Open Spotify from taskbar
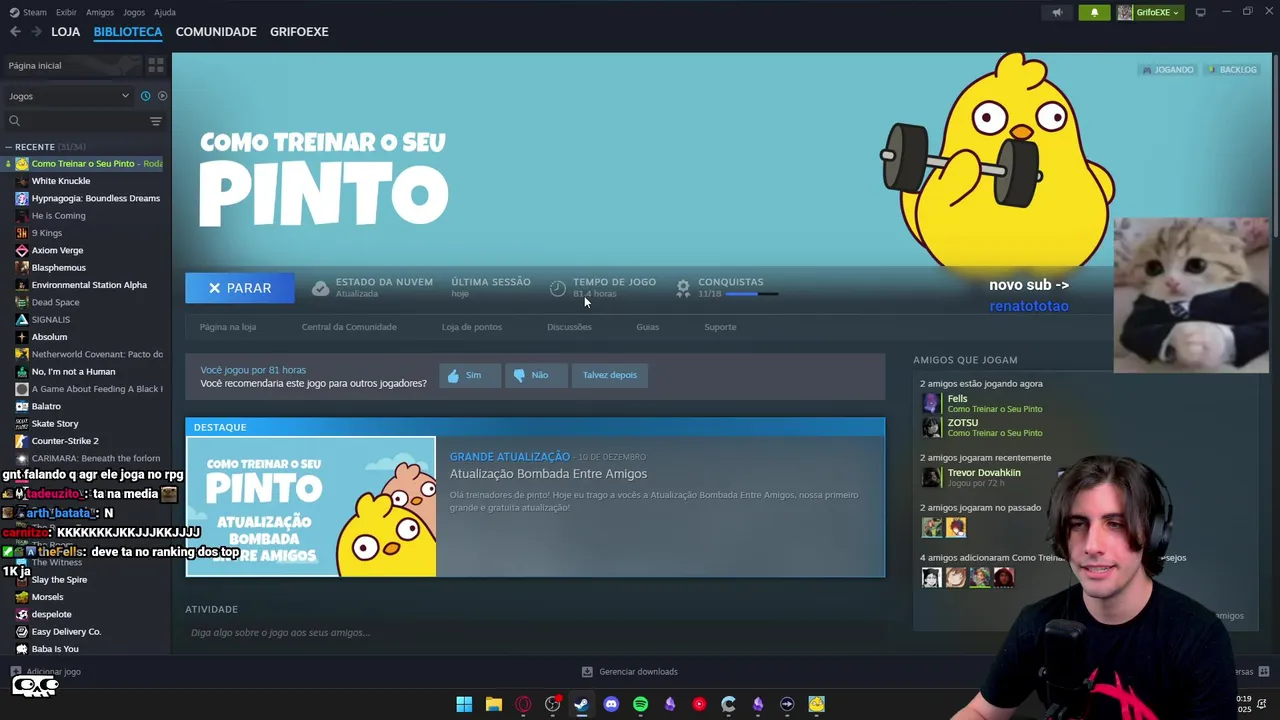This screenshot has height=720, width=1280. click(640, 704)
